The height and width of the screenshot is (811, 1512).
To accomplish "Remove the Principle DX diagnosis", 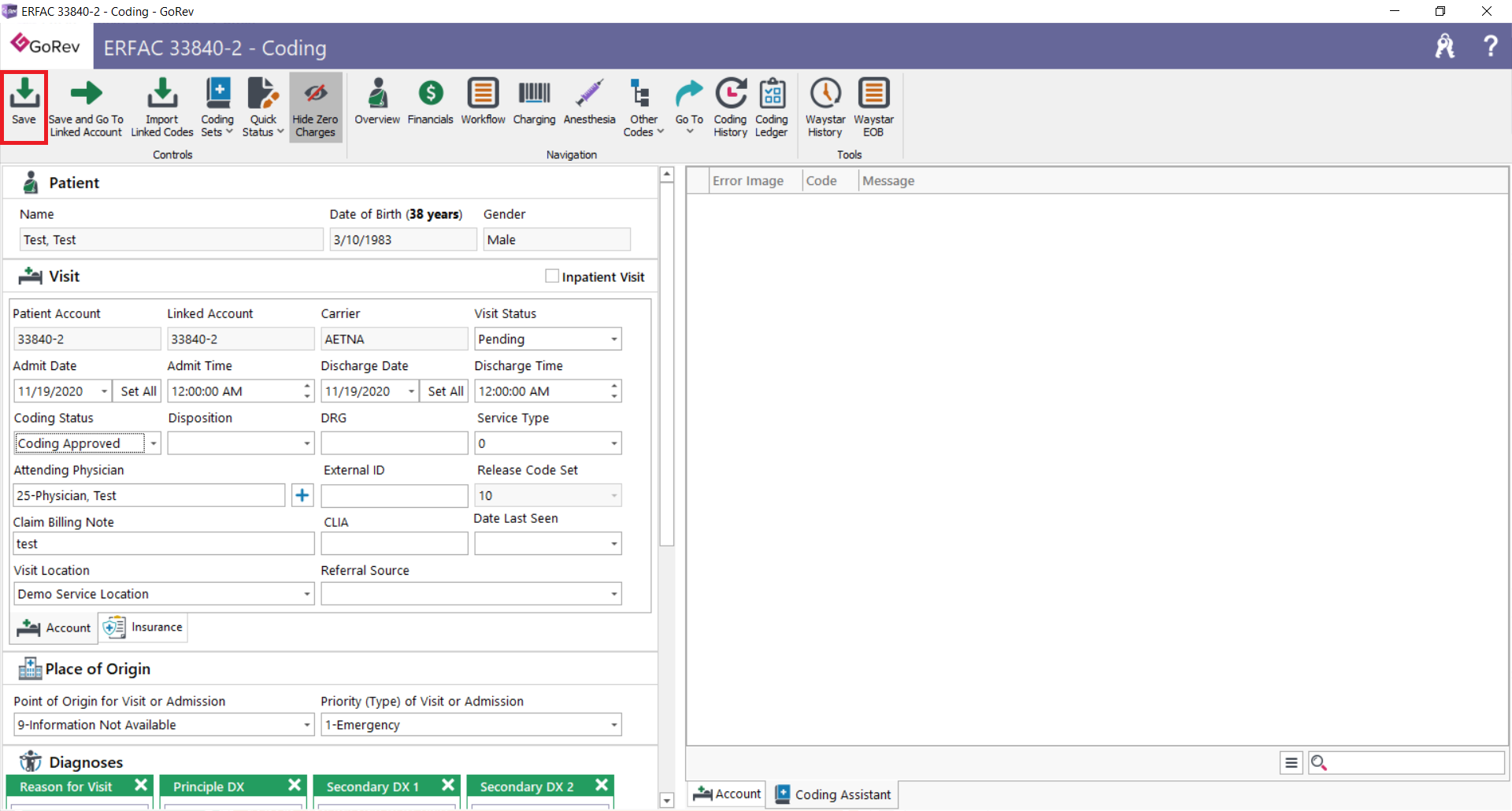I will 295,785.
